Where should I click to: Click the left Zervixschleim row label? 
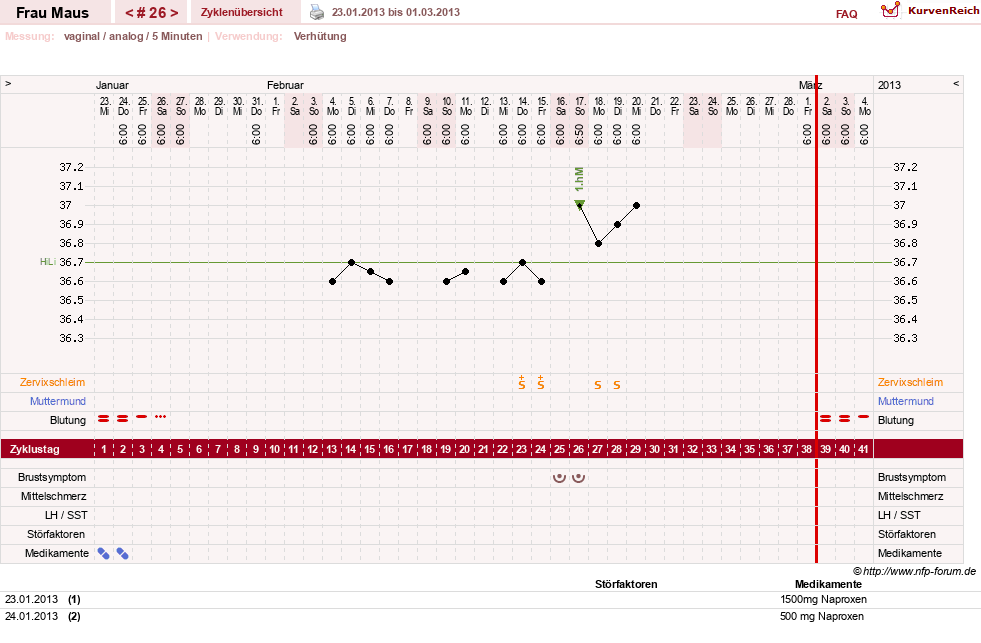(x=53, y=382)
